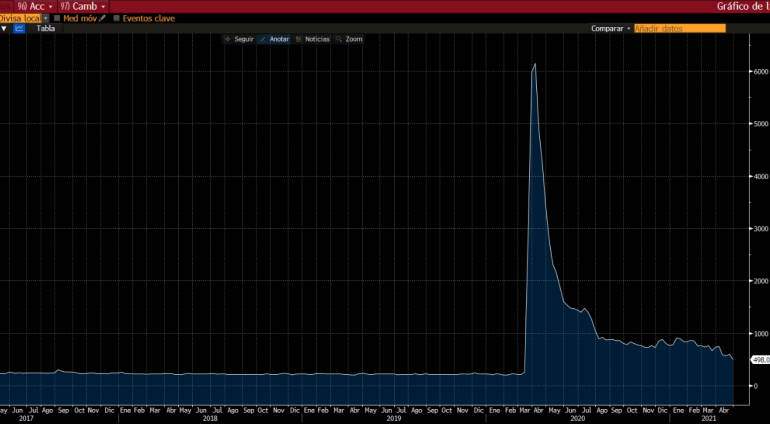Select the 2021 year label
This screenshot has width=770, height=424.
(709, 419)
